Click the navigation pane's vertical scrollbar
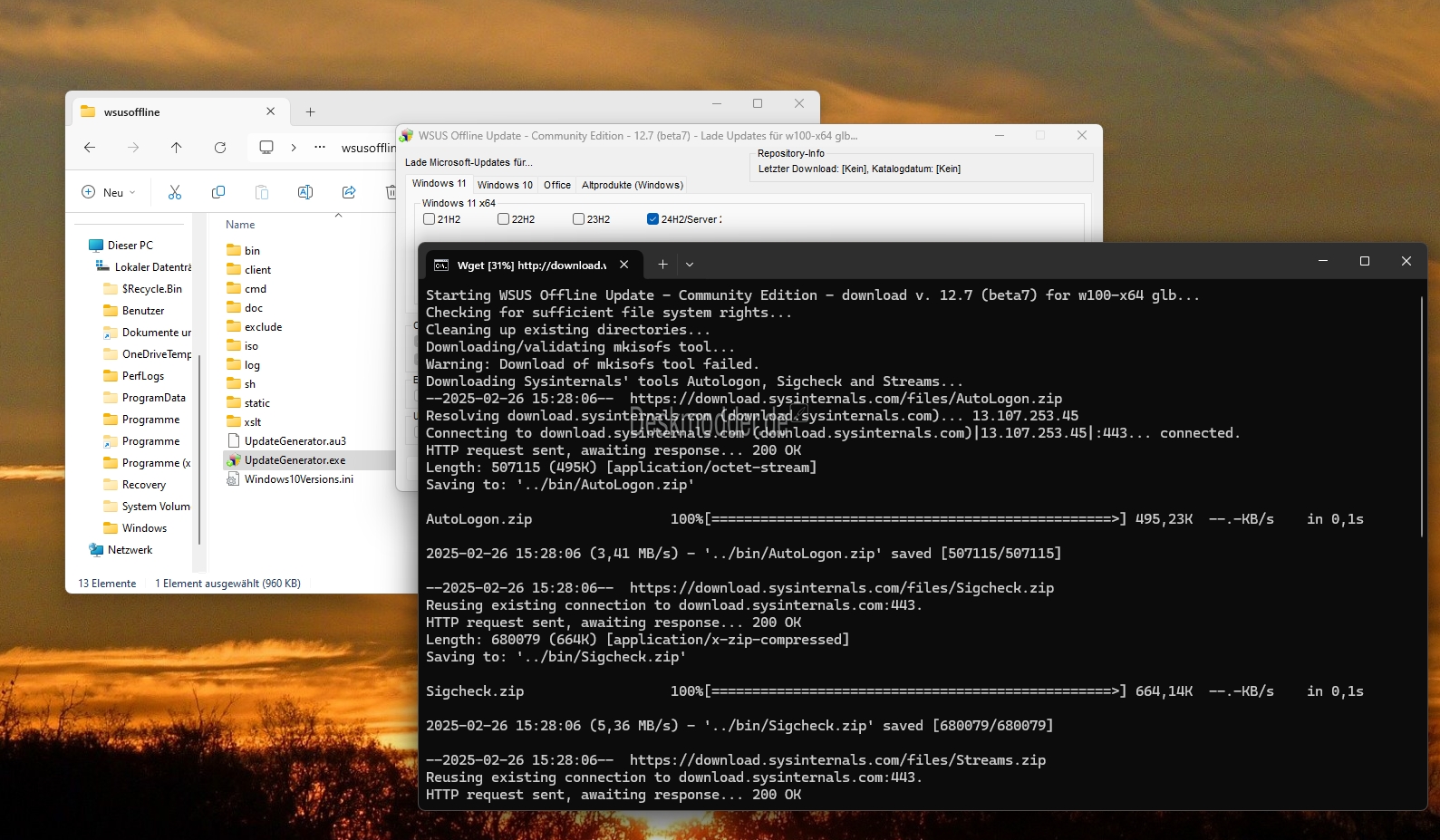Viewport: 1440px width, 840px height. click(199, 450)
